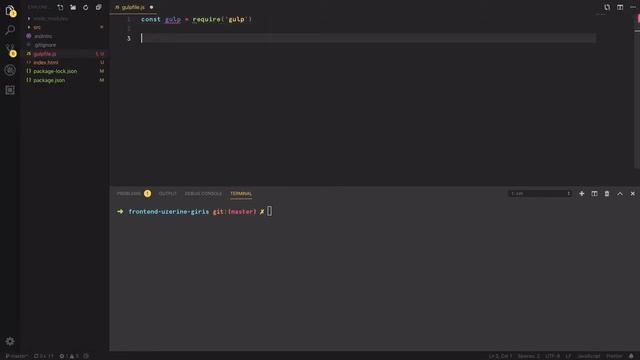
Task: Open the Explorer view in activity bar
Action: (x=10, y=11)
